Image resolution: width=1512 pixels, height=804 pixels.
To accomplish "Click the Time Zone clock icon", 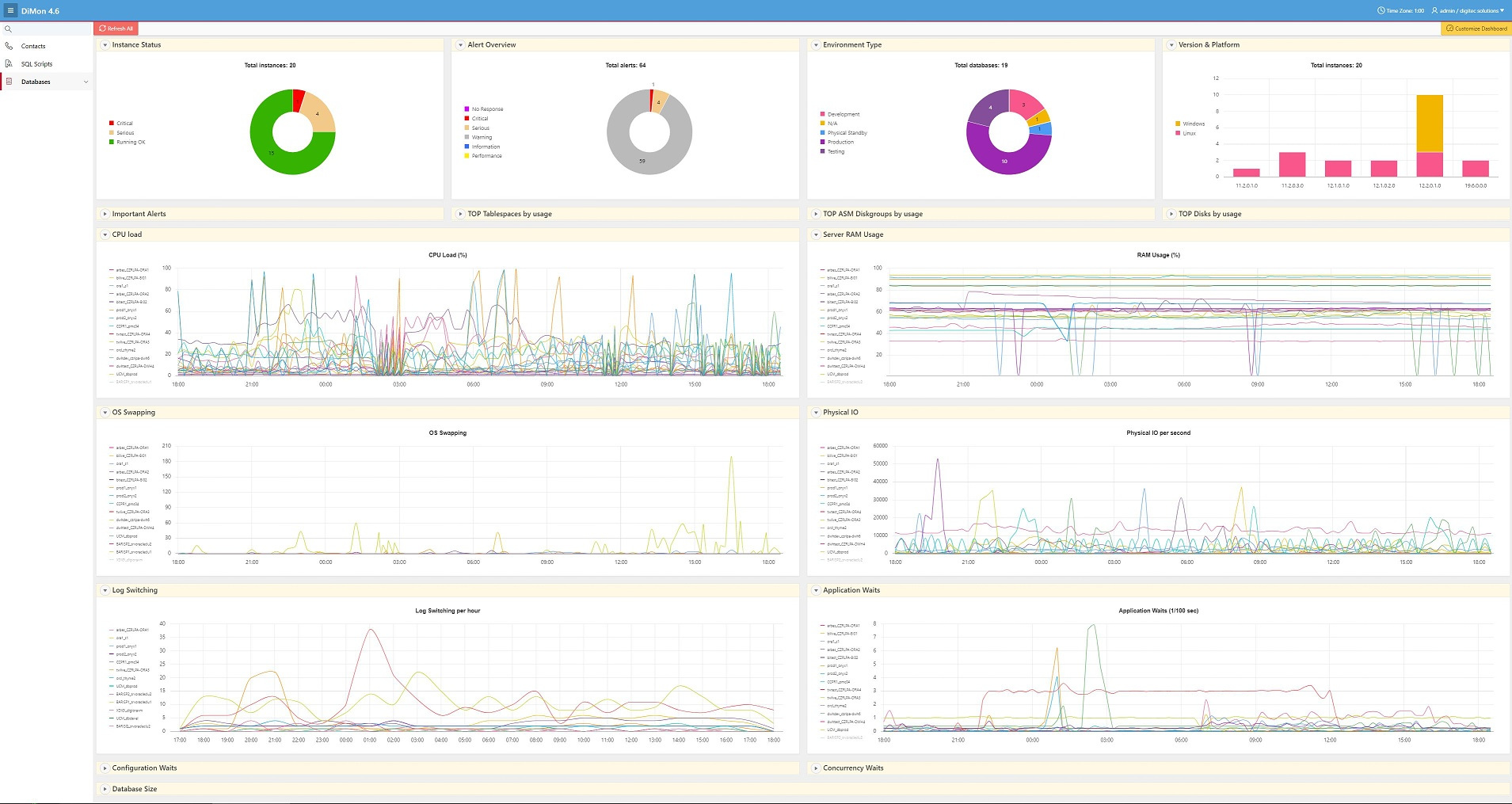I will pos(1381,11).
